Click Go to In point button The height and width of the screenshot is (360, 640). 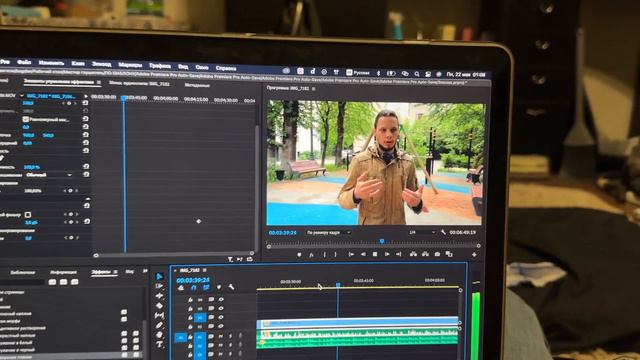pos(351,254)
